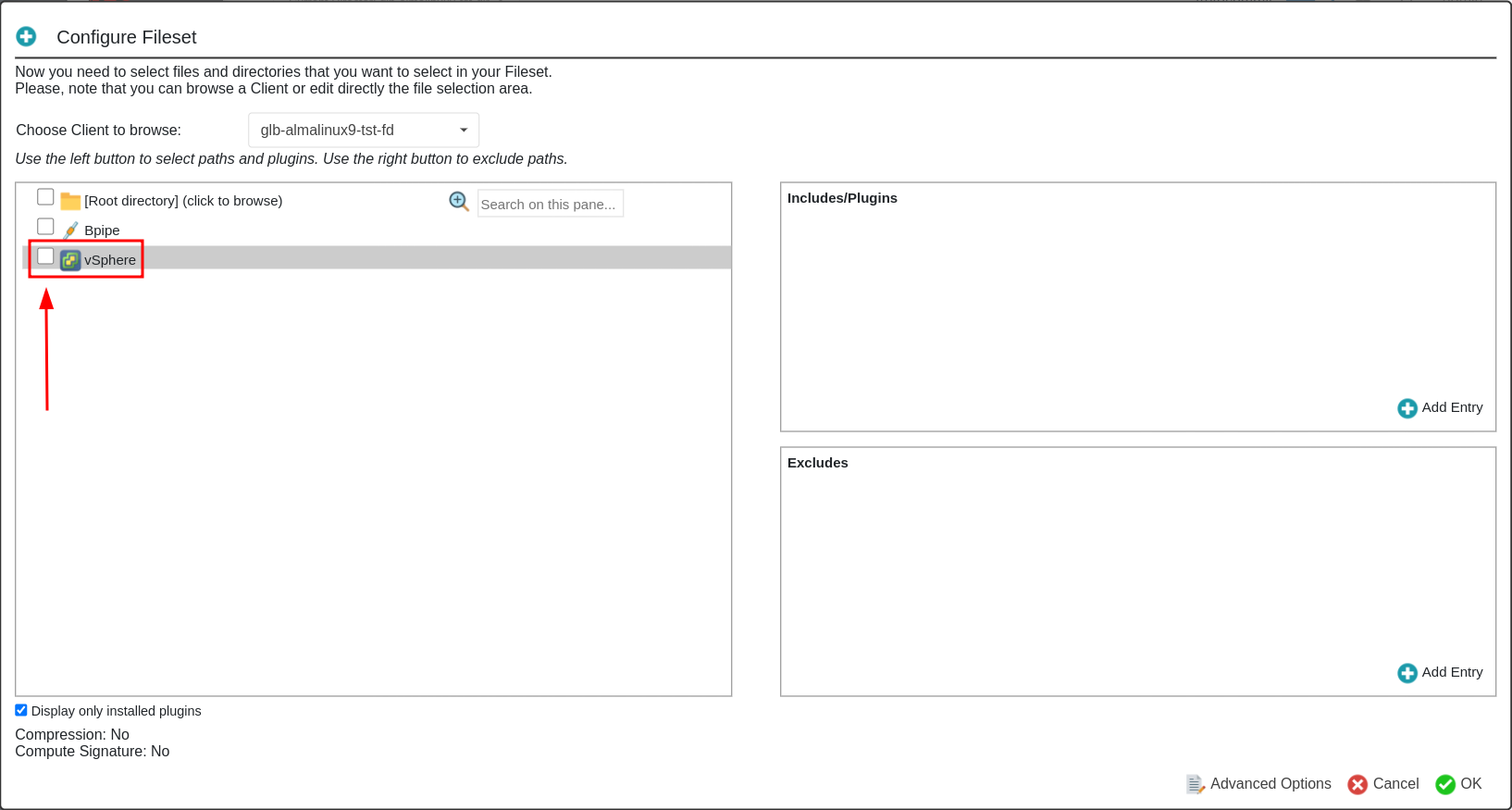Select the Bpipe tree item label
Image resolution: width=1512 pixels, height=810 pixels.
coord(102,231)
